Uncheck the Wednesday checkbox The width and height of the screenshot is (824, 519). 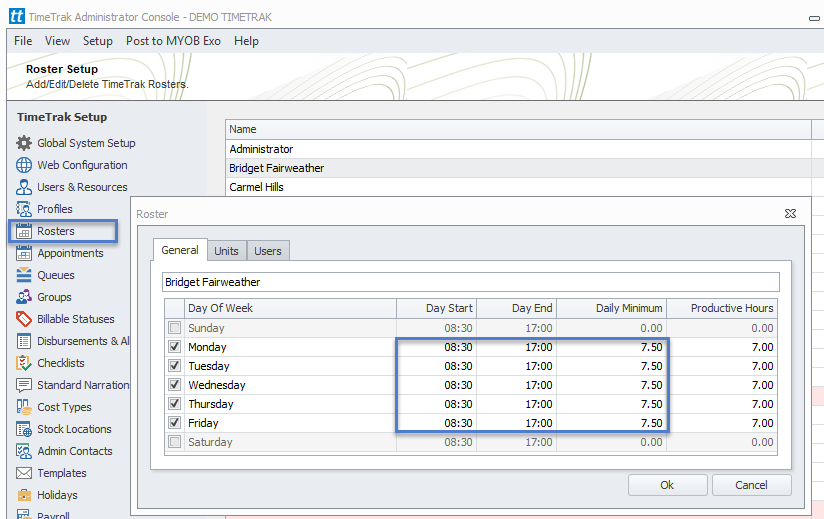(174, 385)
